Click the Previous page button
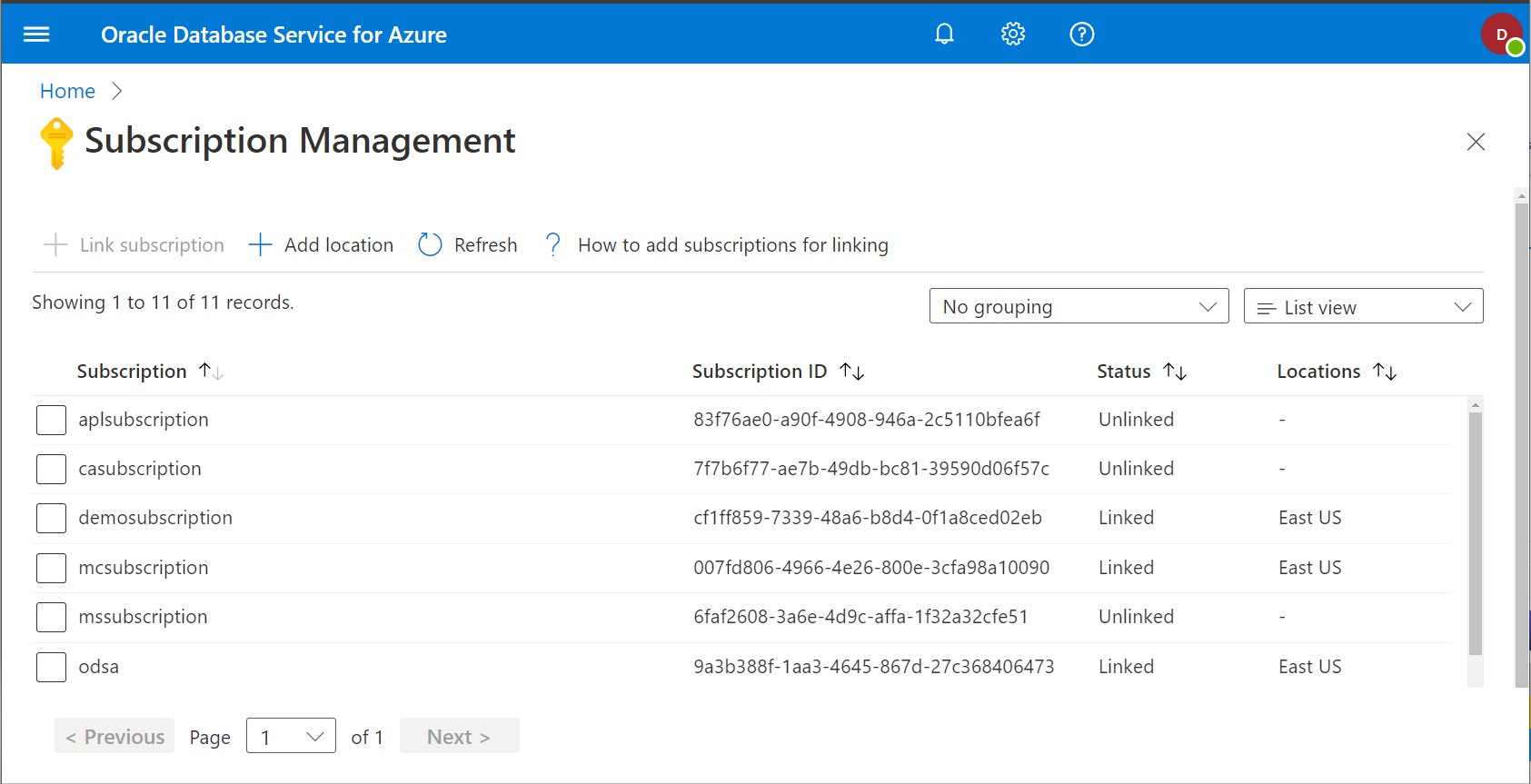The width and height of the screenshot is (1531, 784). pyautogui.click(x=114, y=736)
